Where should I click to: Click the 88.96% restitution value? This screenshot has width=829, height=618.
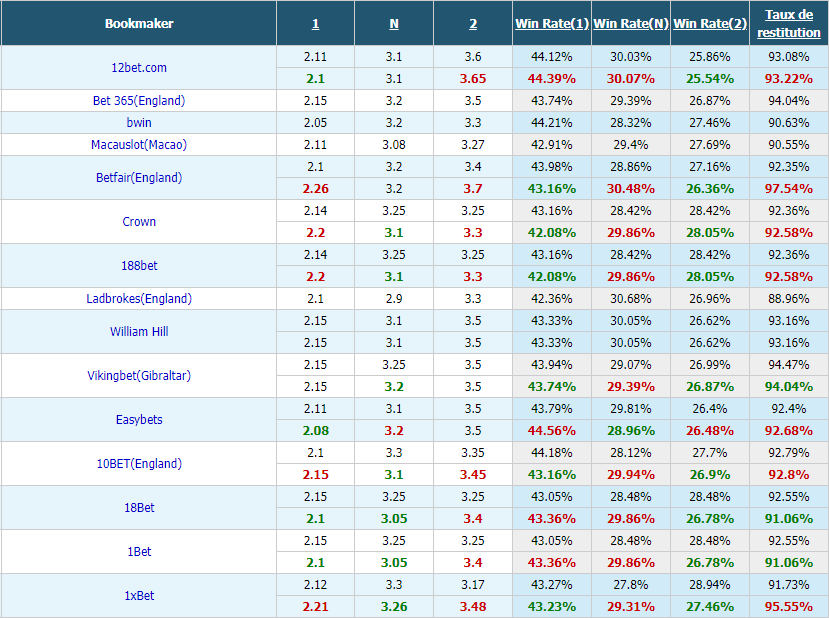pyautogui.click(x=789, y=299)
